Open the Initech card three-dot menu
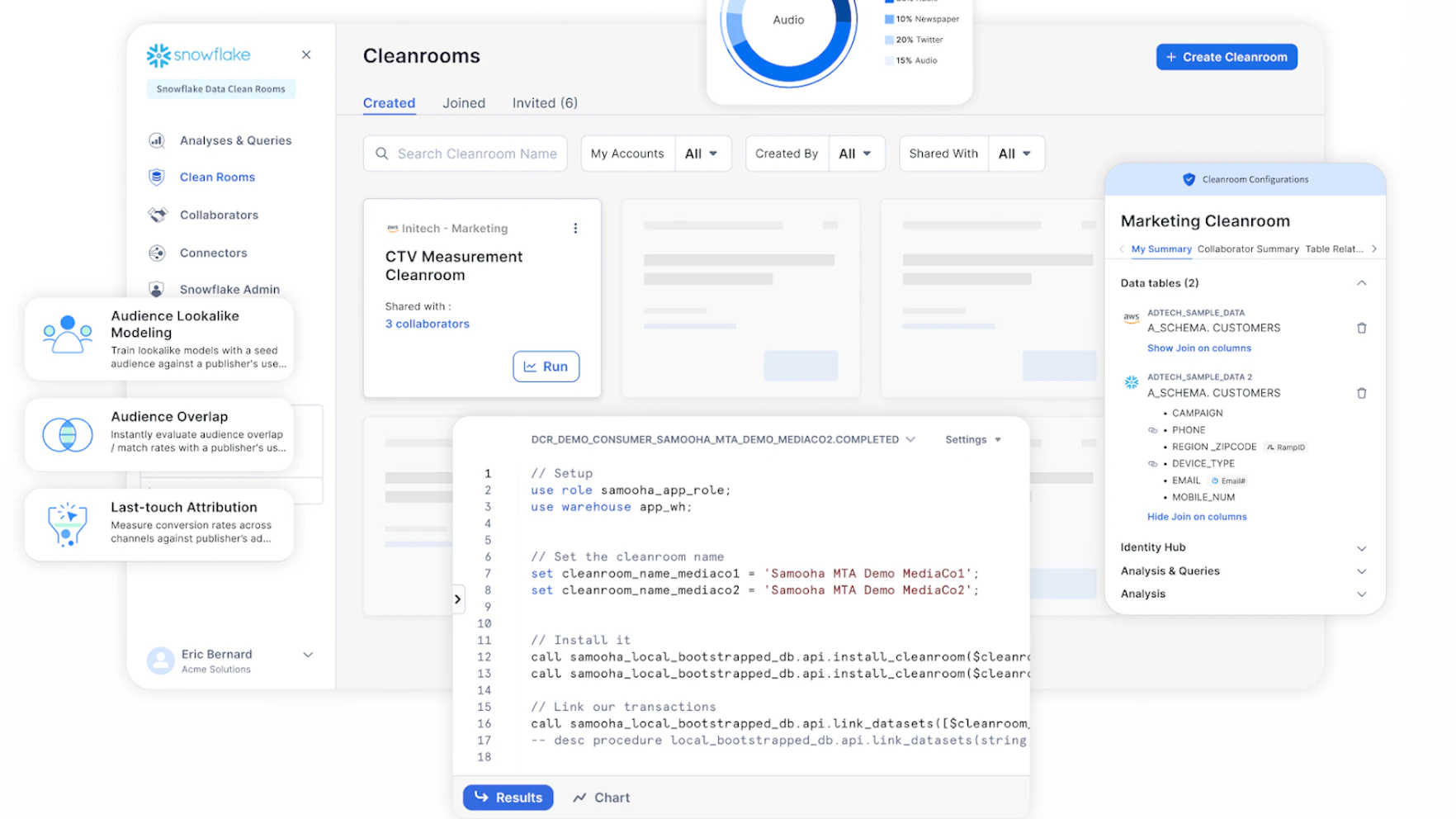Screen dimensions: 1456x819 (x=575, y=229)
